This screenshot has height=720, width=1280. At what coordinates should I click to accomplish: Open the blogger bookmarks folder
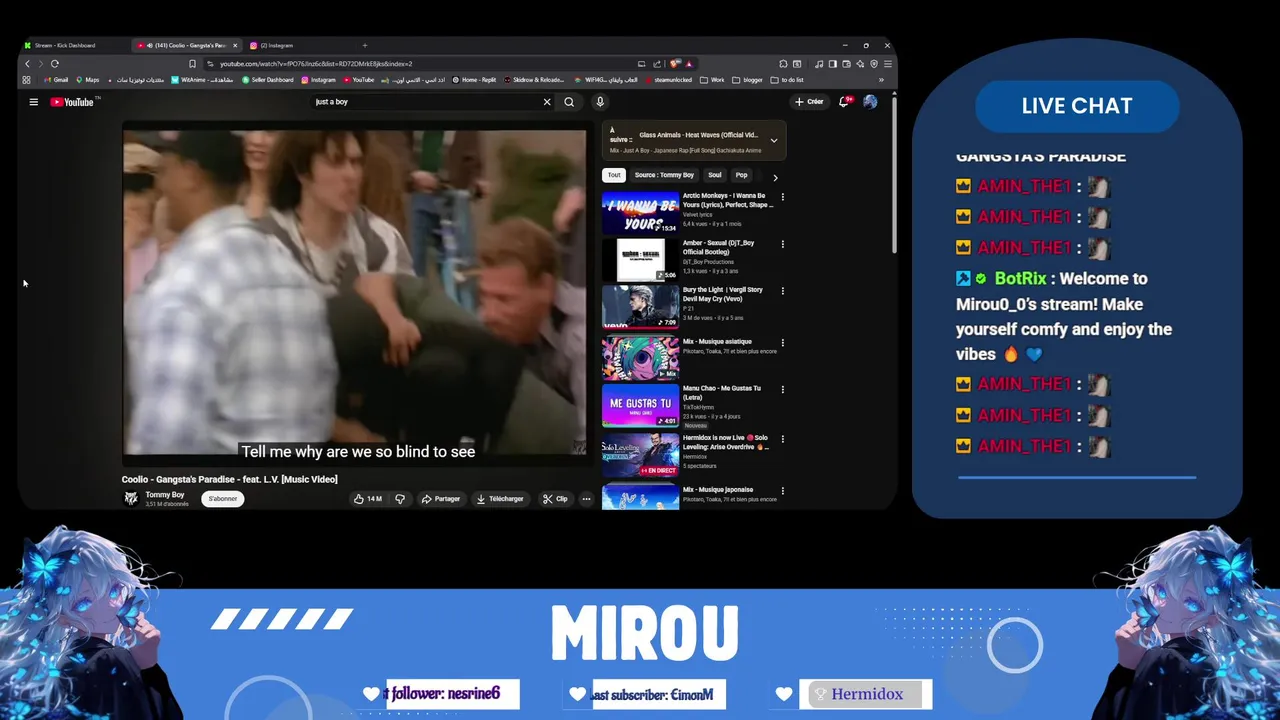pyautogui.click(x=747, y=80)
